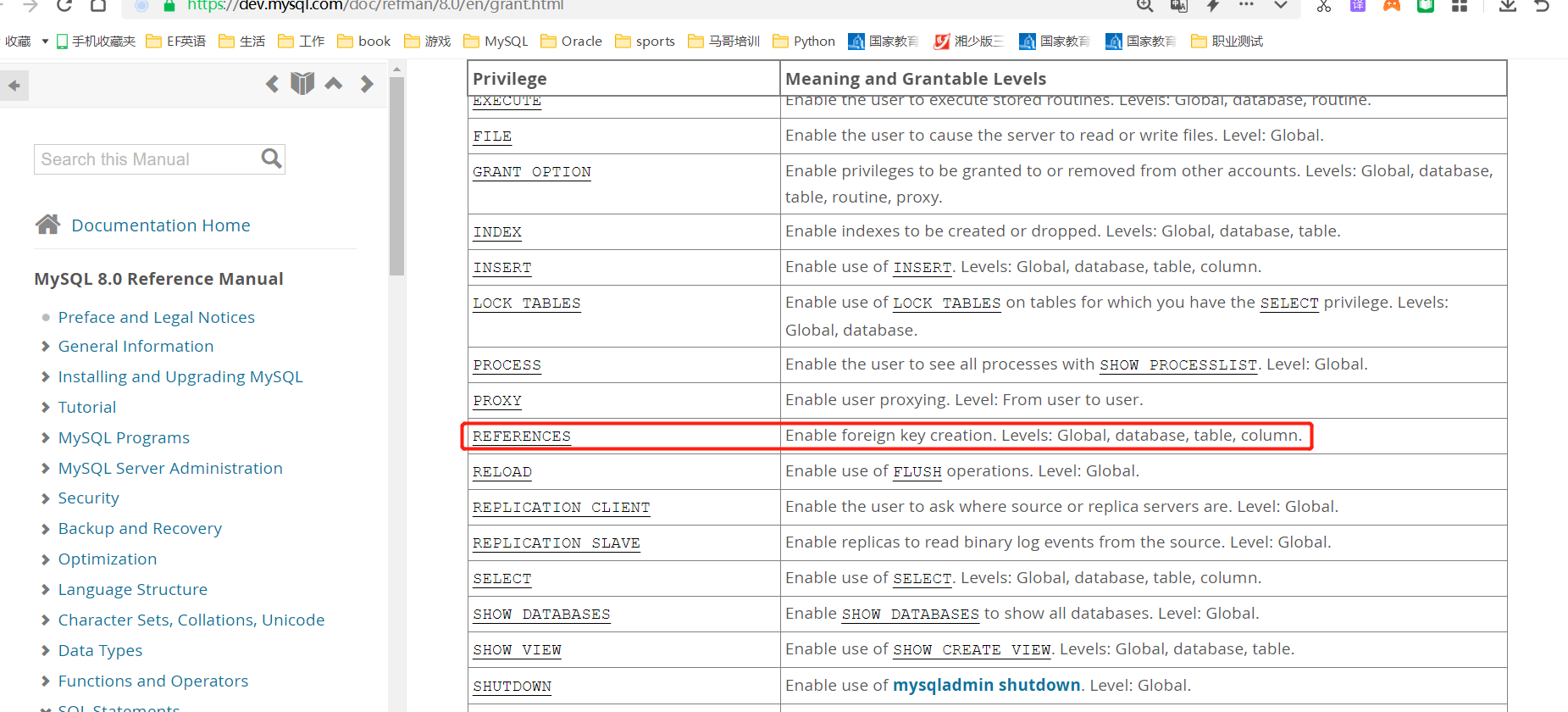Click the sidebar scrollbar up arrow
The width and height of the screenshot is (1568, 712).
pos(396,70)
